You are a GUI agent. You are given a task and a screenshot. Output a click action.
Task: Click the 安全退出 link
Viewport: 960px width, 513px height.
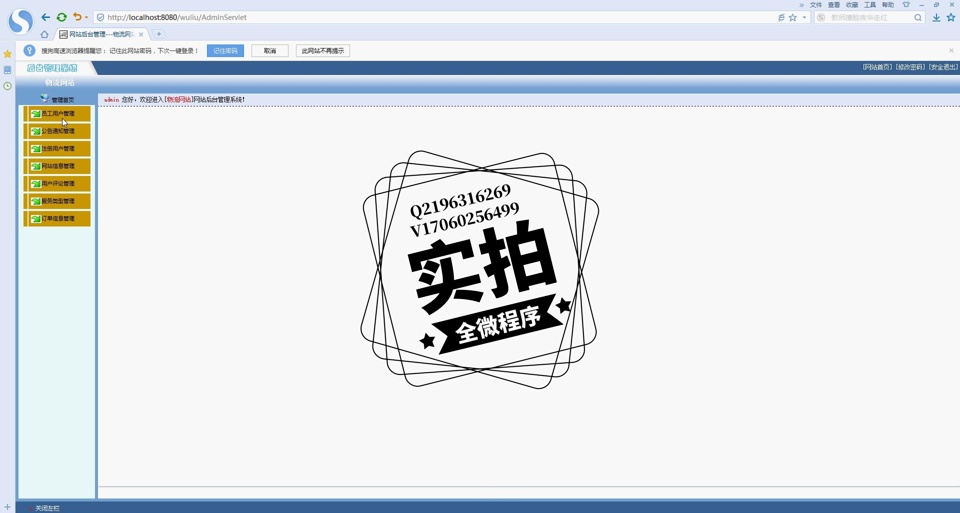[x=944, y=67]
